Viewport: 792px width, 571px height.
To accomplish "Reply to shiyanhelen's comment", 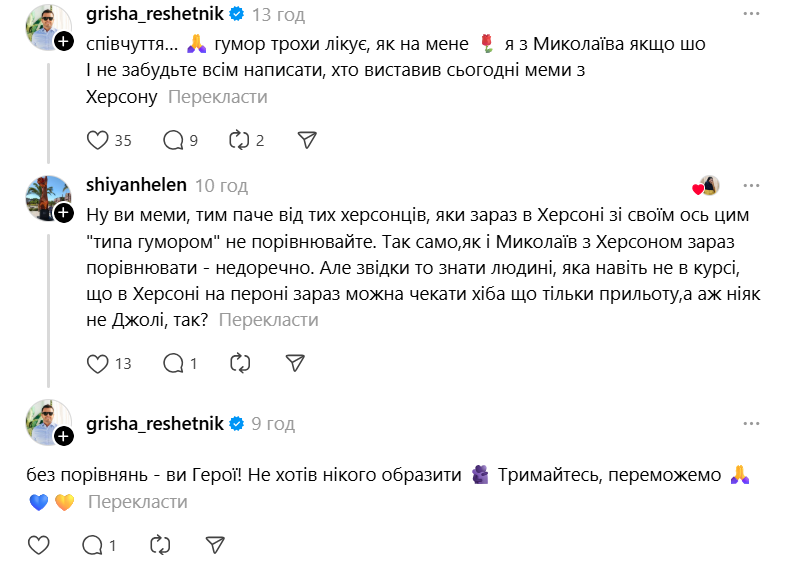I will coord(172,363).
